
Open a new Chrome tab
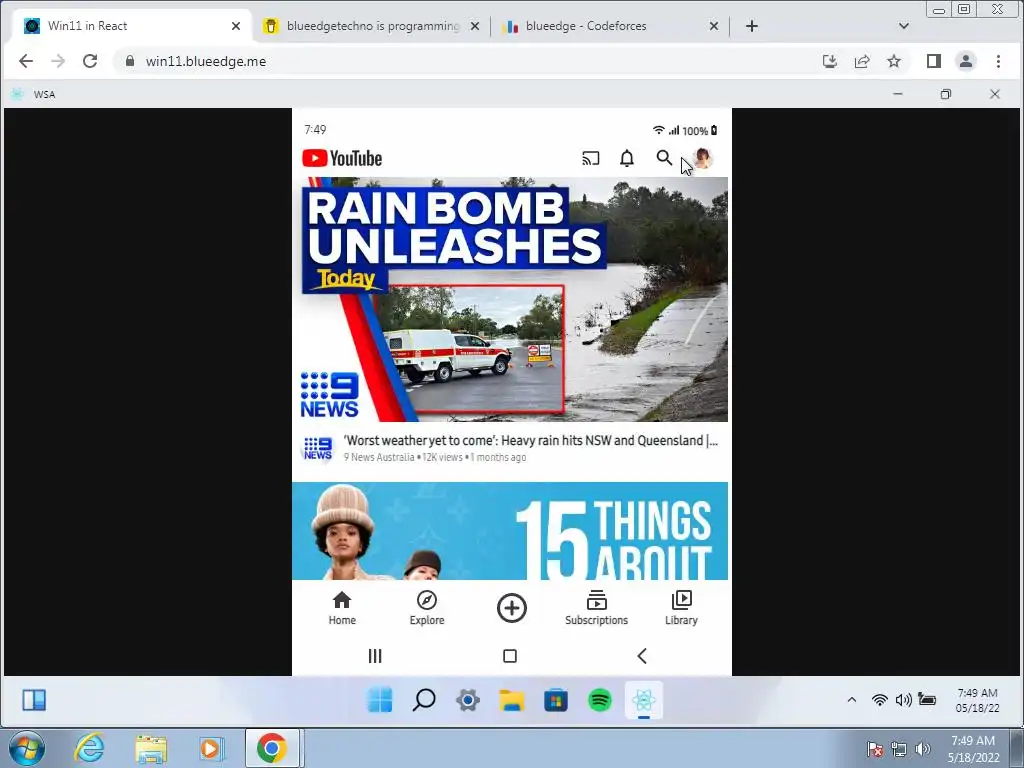click(x=752, y=26)
